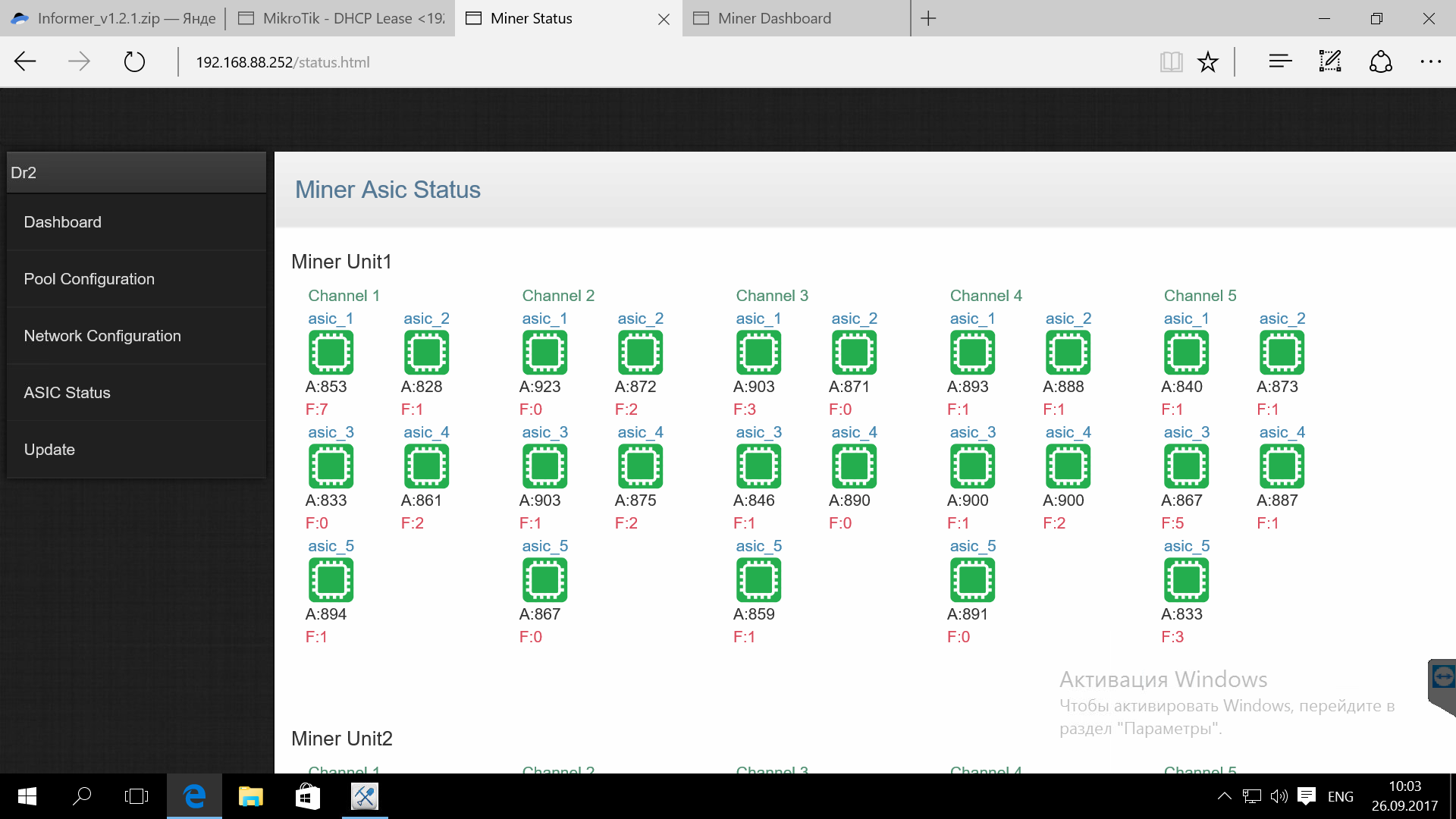Show hidden system tray icons
This screenshot has width=1456, height=819.
point(1224,796)
